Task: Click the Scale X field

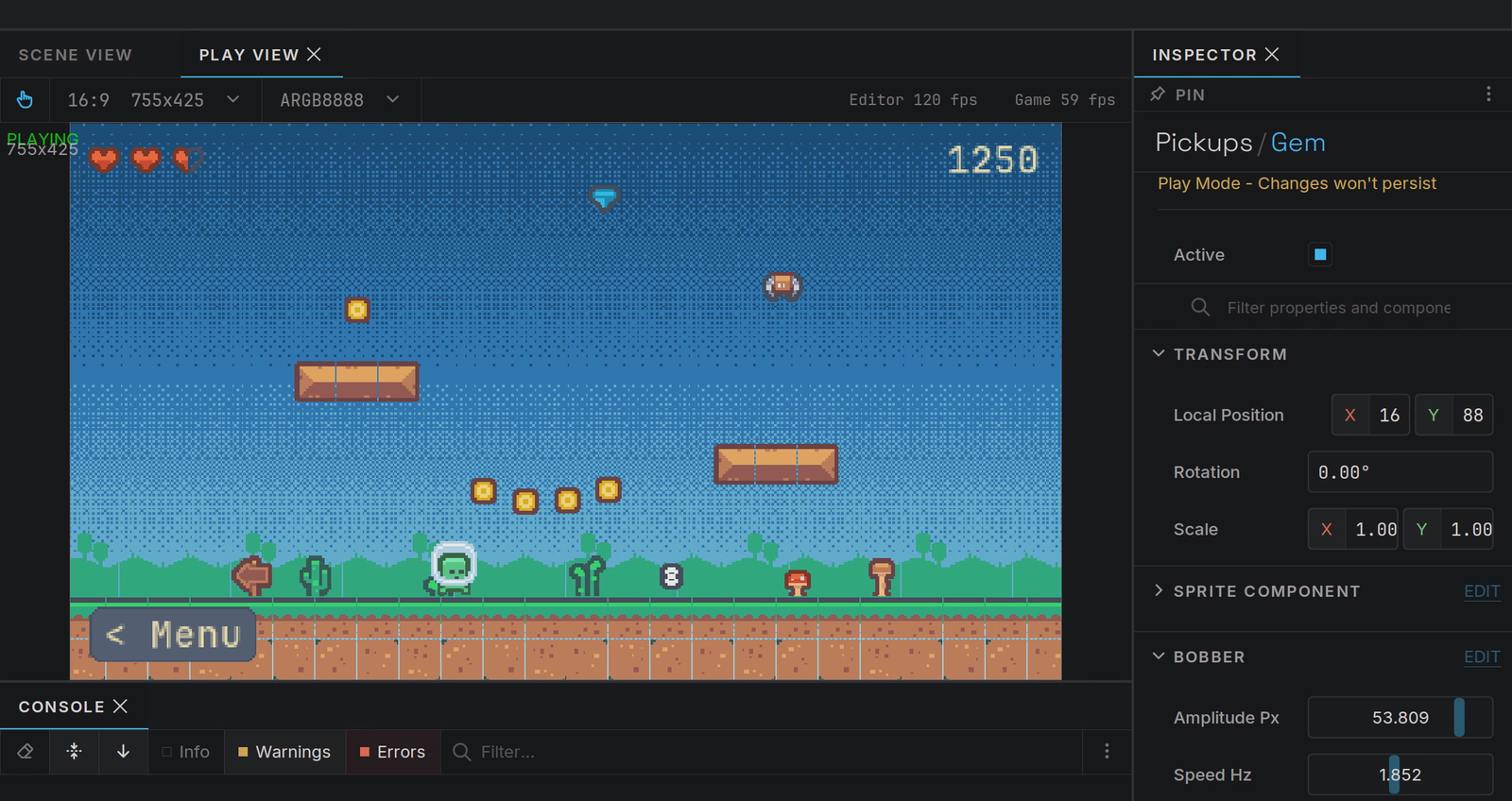Action: click(x=1353, y=529)
